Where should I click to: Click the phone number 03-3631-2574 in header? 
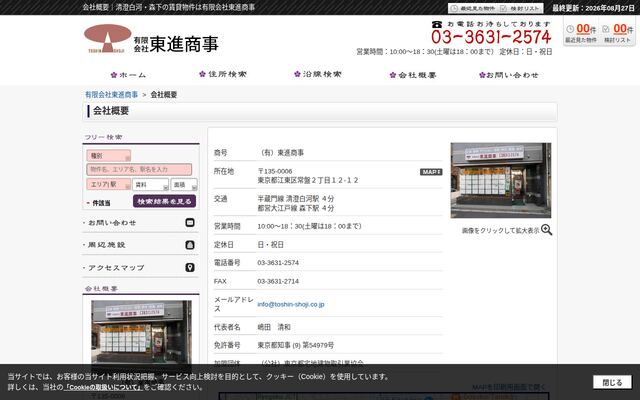(491, 37)
